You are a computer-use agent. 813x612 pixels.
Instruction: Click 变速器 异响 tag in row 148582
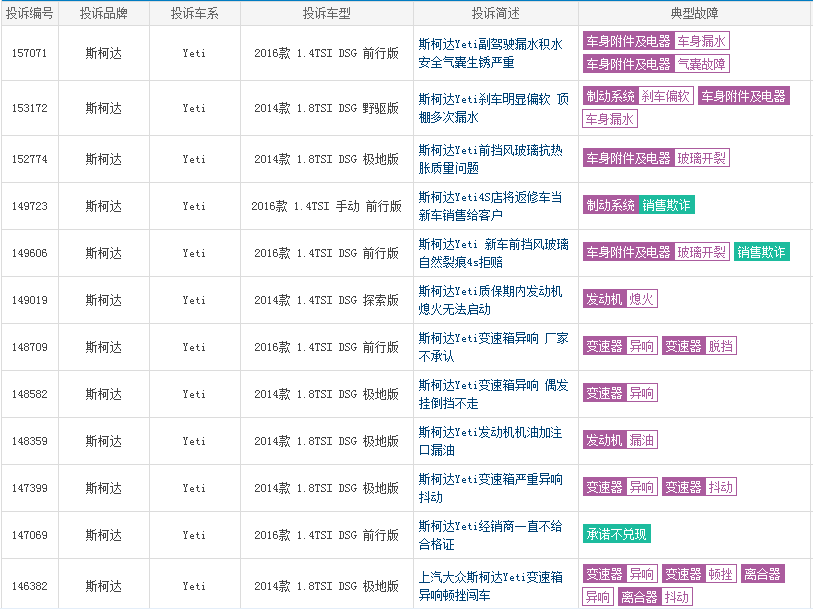620,393
